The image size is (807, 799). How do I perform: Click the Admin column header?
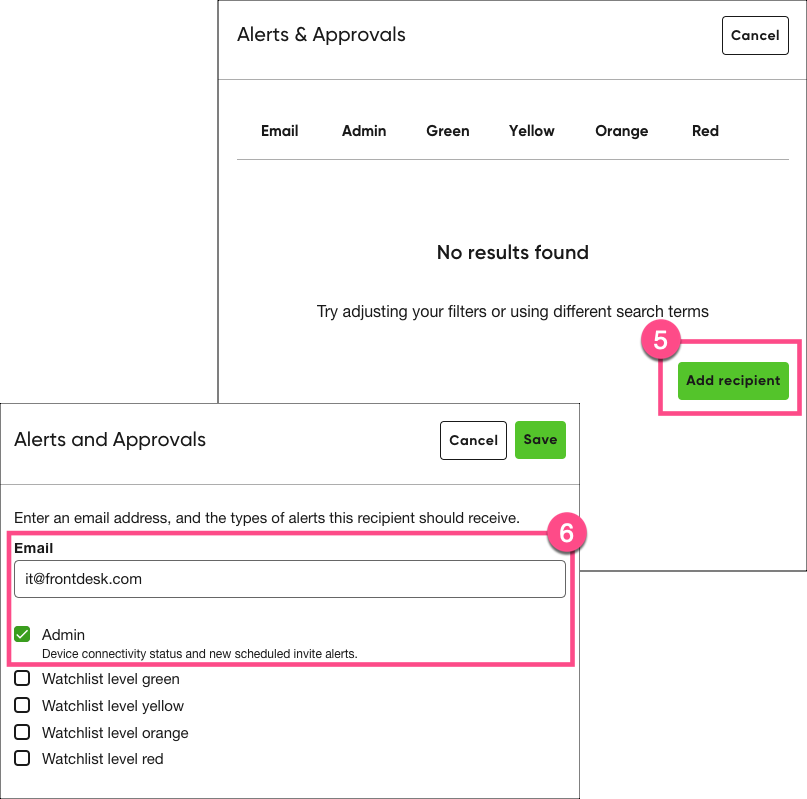[x=364, y=131]
